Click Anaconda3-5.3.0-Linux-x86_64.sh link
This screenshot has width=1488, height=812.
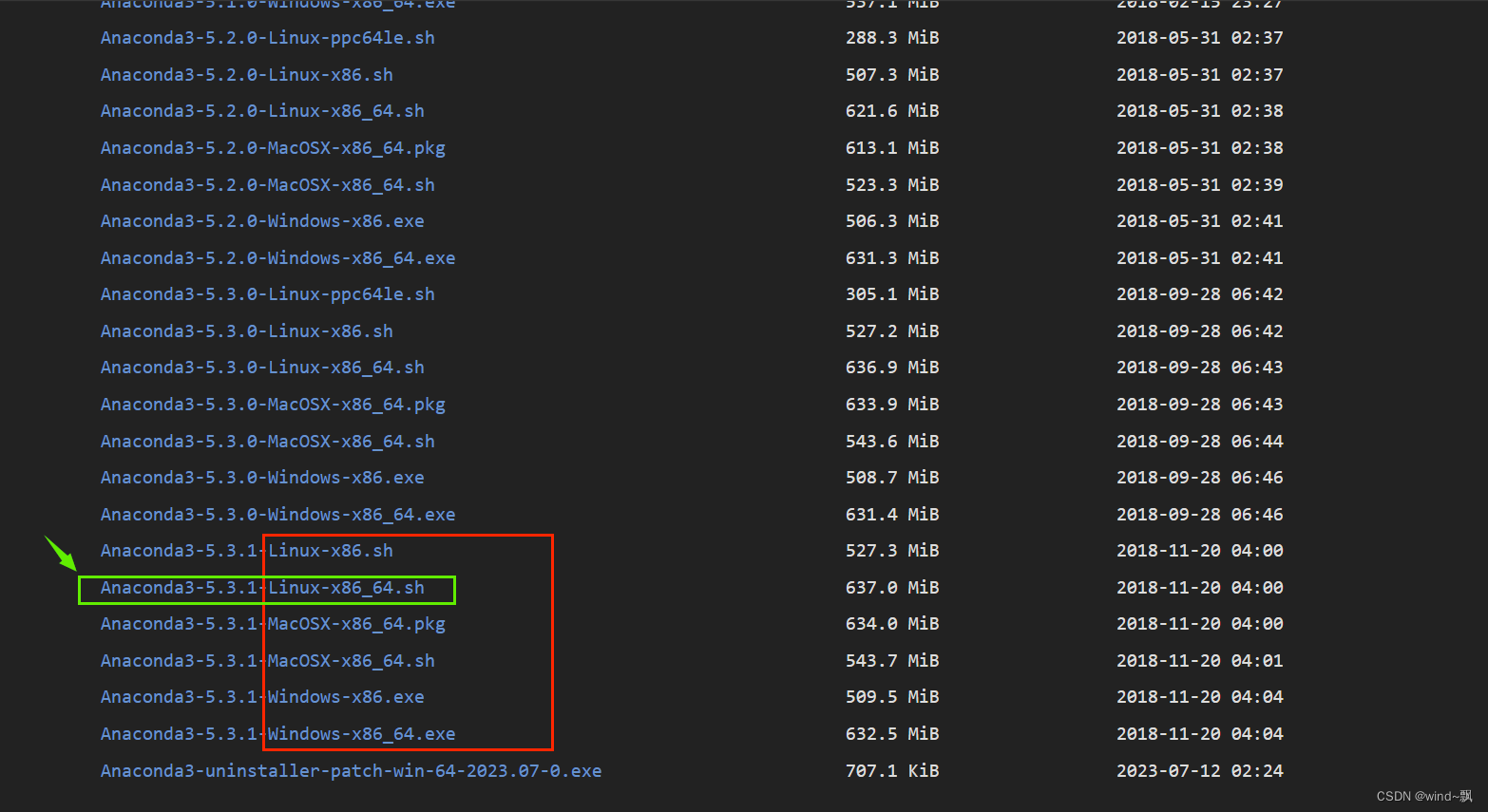click(262, 367)
